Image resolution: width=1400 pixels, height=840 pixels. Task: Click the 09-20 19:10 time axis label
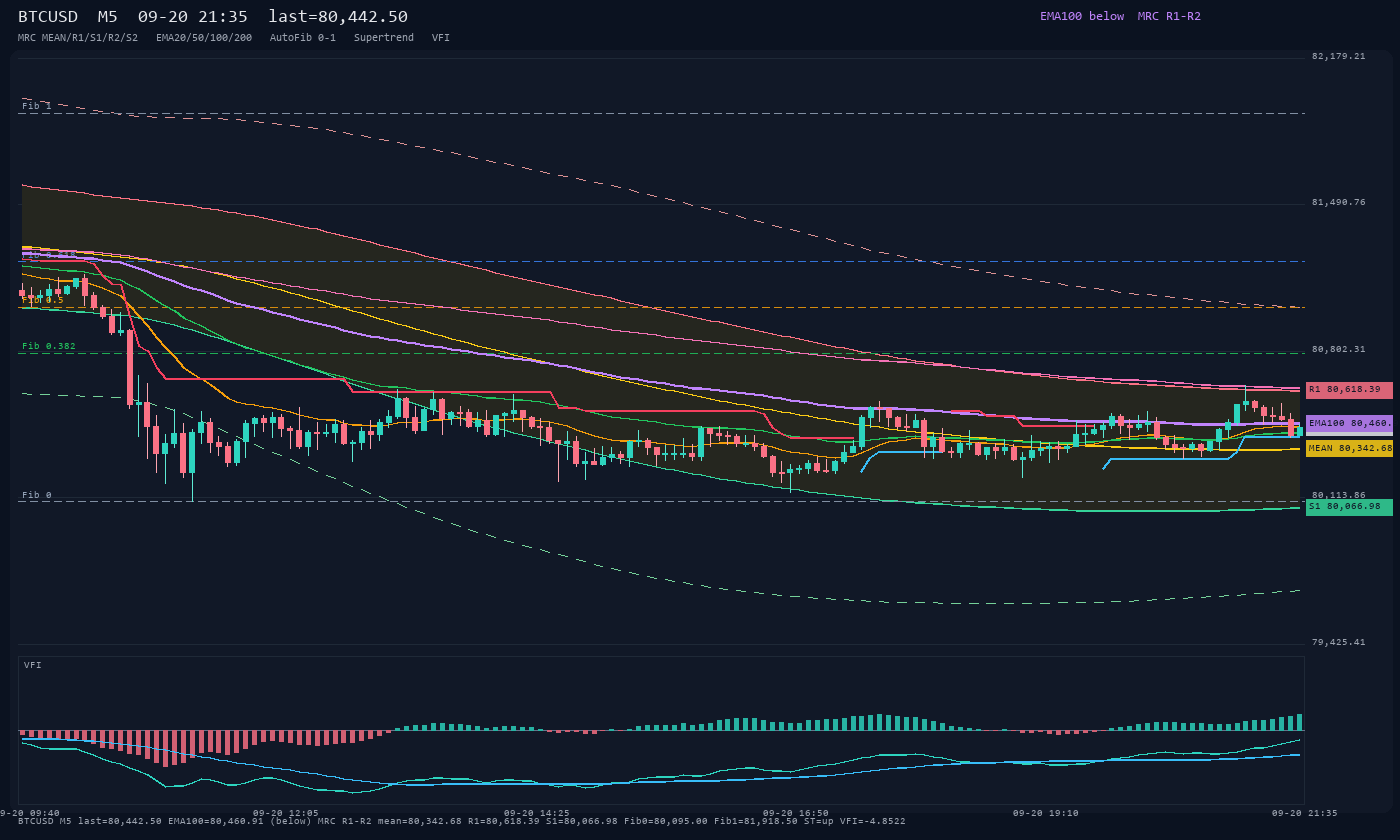click(1046, 813)
